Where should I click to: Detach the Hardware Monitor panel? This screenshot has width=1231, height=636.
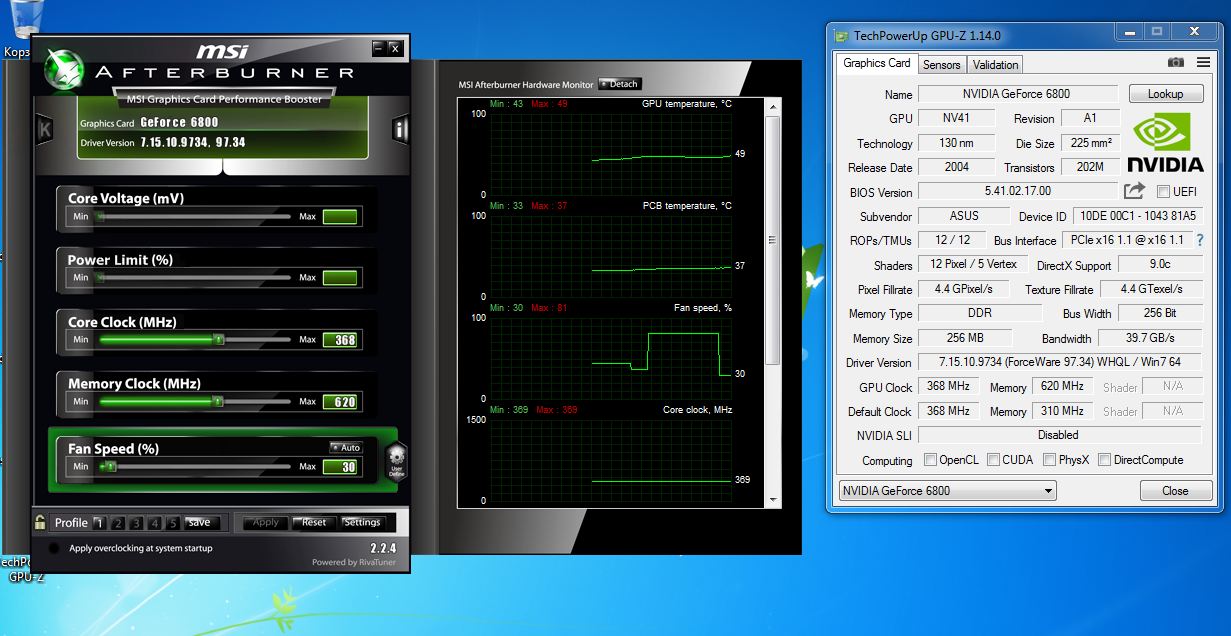pos(619,84)
